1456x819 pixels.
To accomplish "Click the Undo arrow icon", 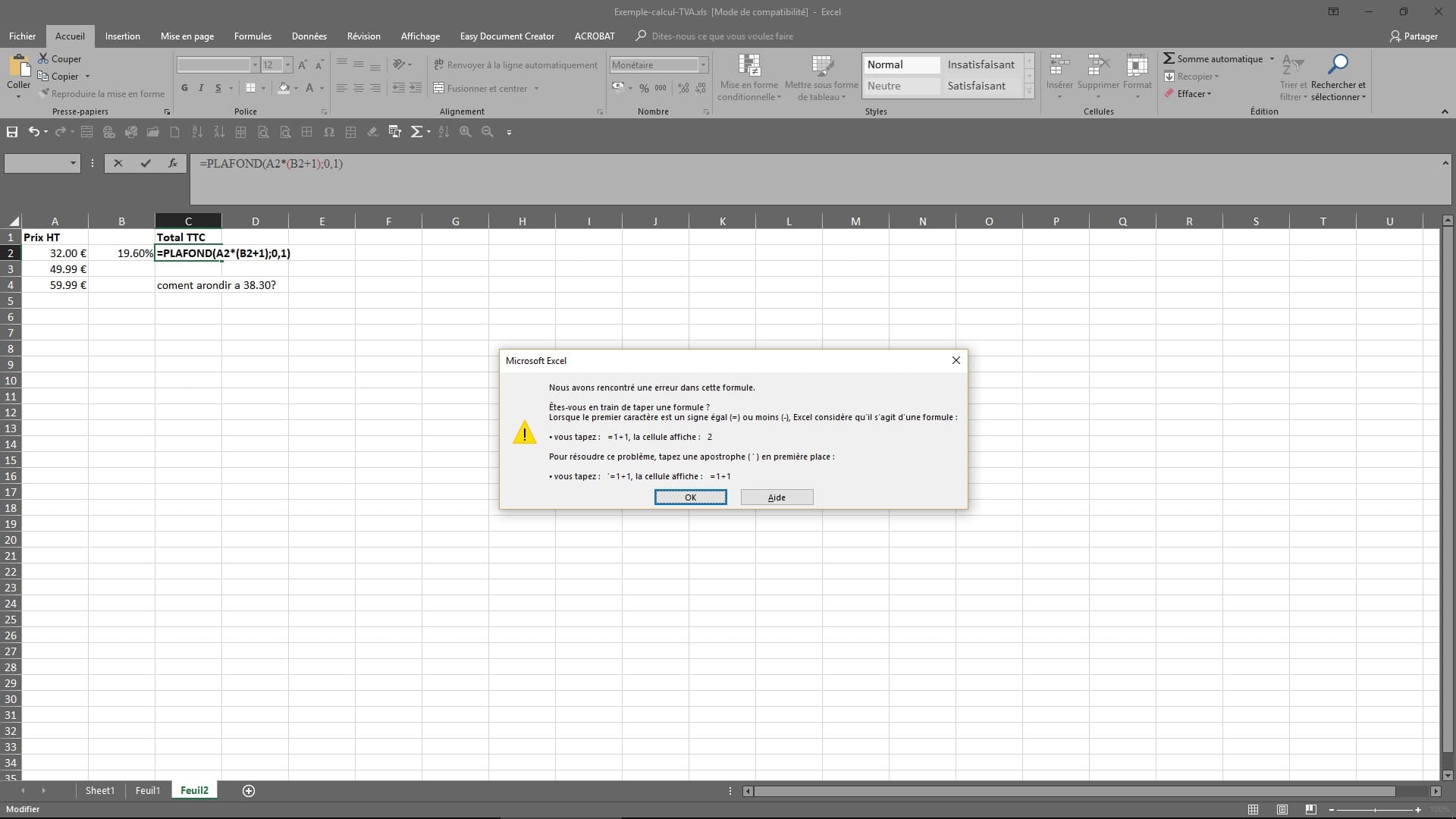I will coord(33,132).
